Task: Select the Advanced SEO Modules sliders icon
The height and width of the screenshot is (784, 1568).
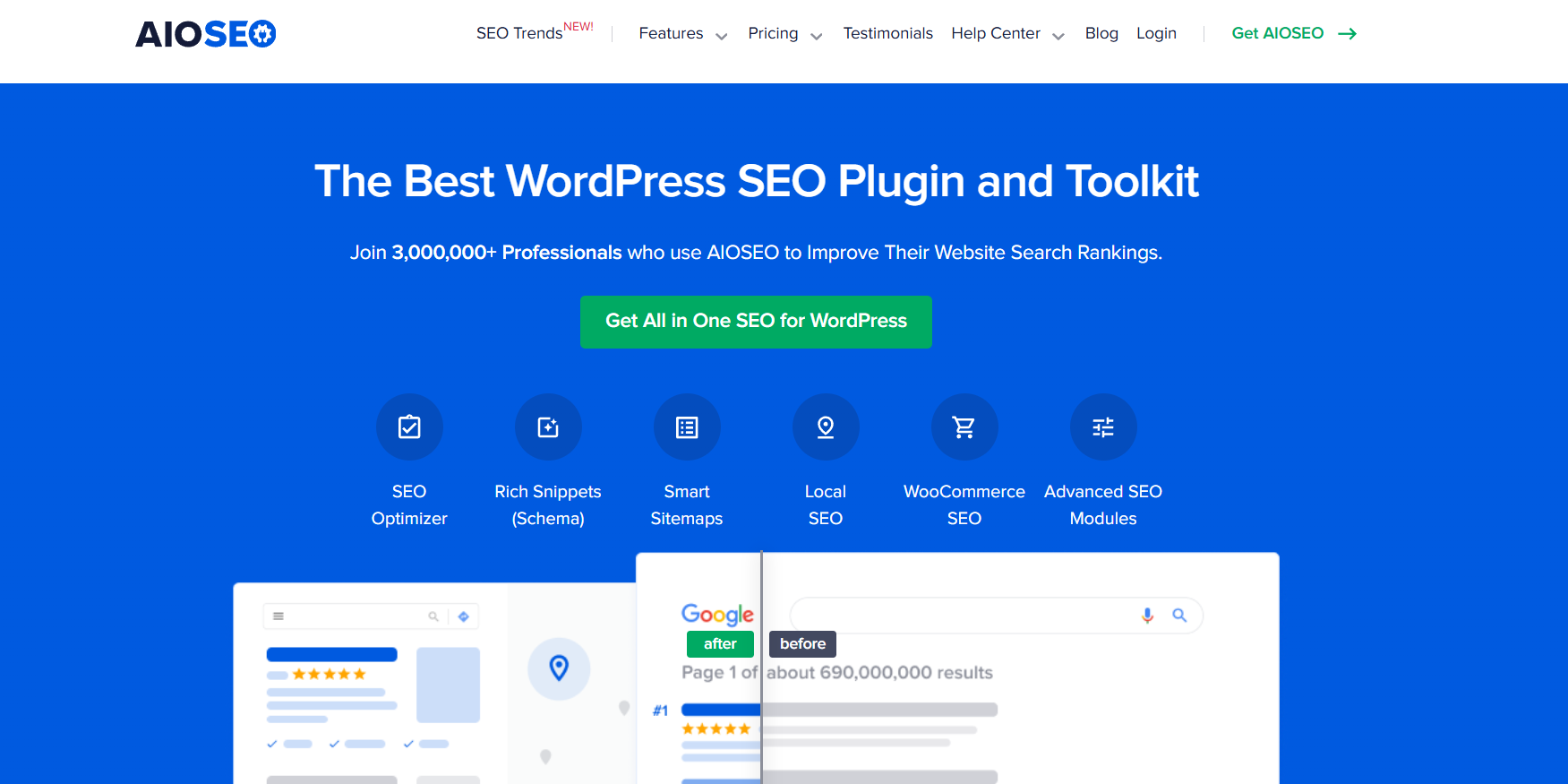Action: (1103, 427)
